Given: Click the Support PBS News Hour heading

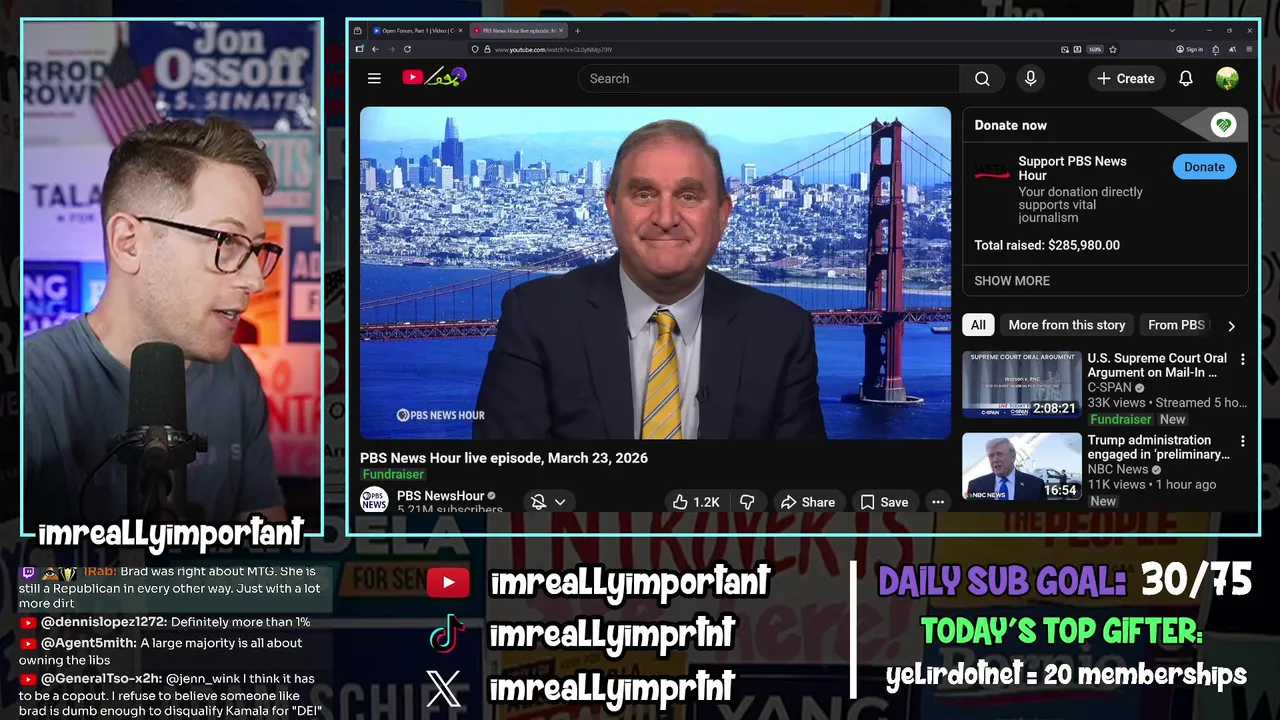Looking at the screenshot, I should pyautogui.click(x=1072, y=168).
